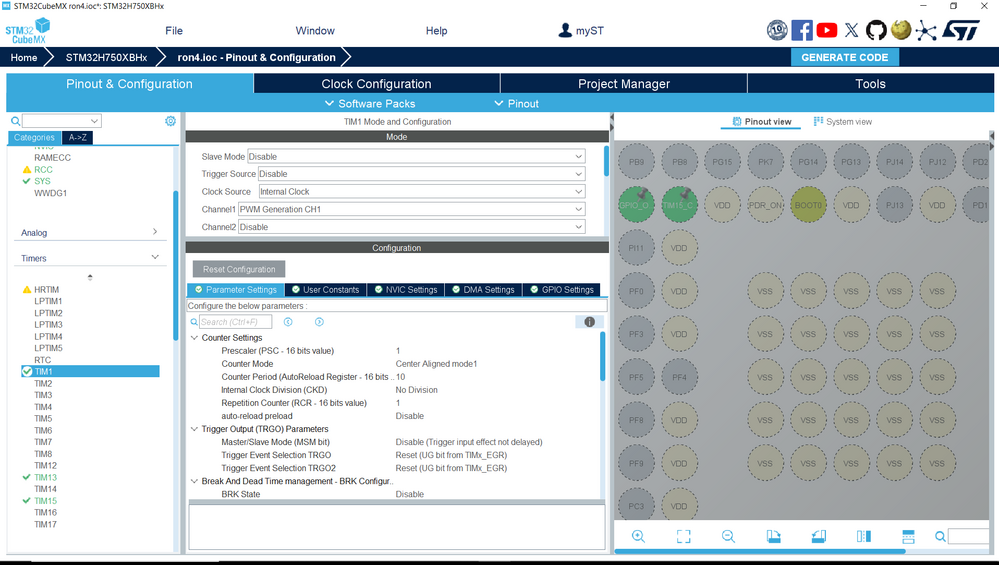This screenshot has height=565, width=999.
Task: Select TIM15 in the Timers list
Action: (45, 501)
